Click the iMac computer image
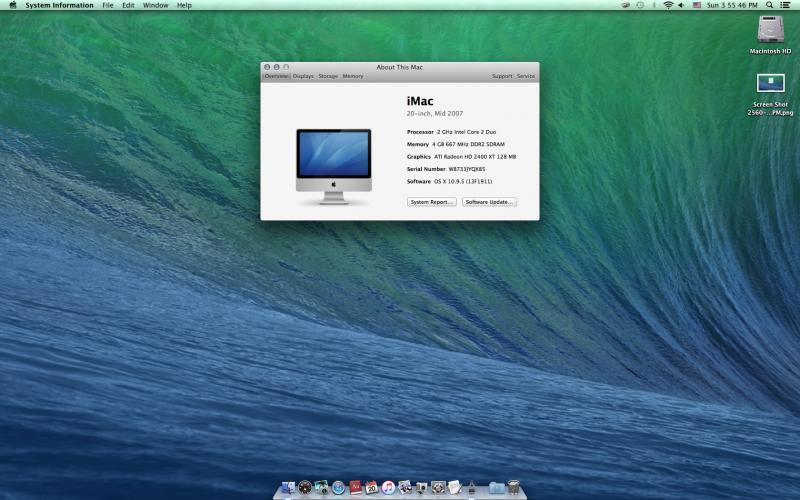 pyautogui.click(x=334, y=167)
